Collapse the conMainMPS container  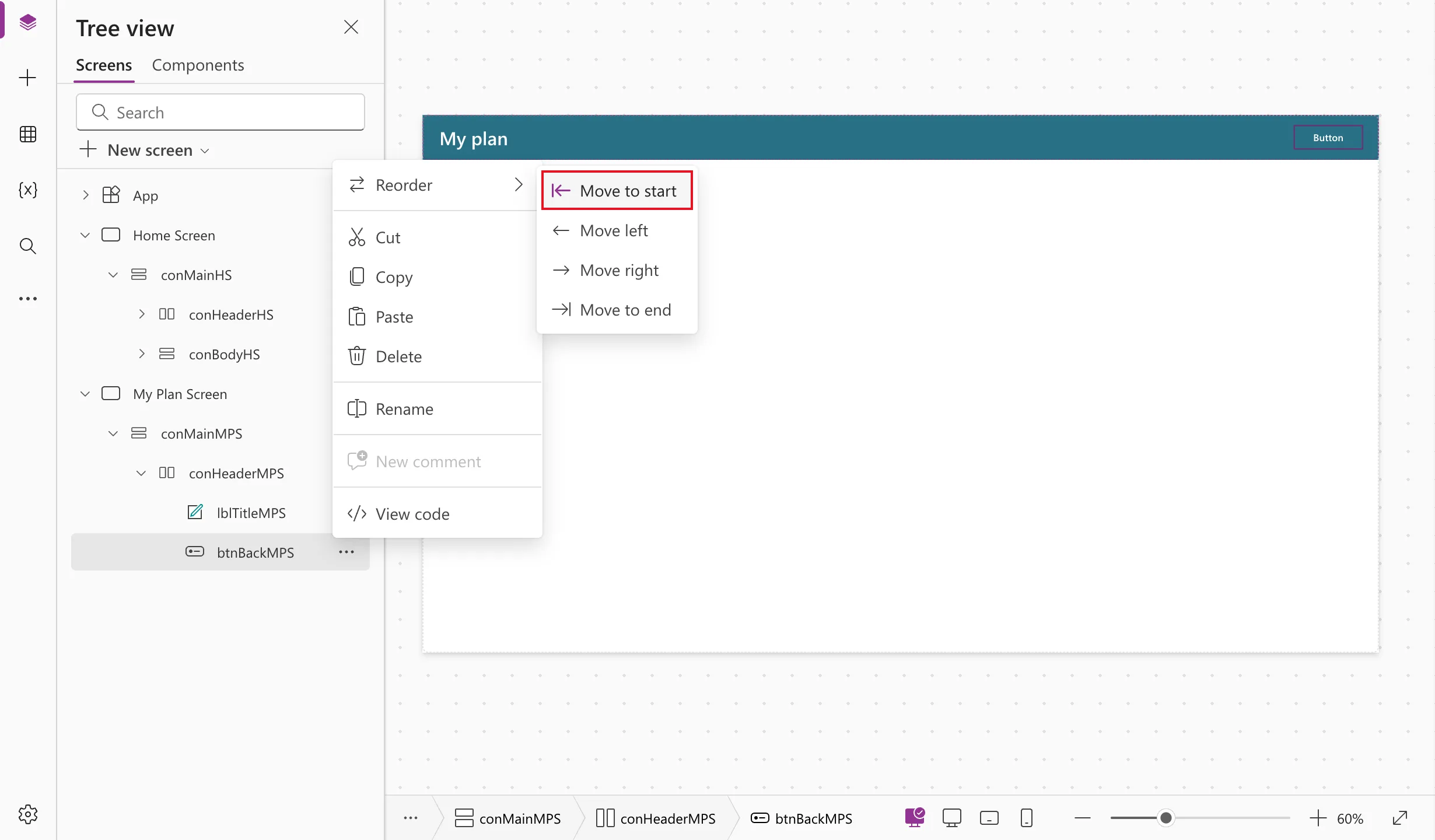click(113, 433)
